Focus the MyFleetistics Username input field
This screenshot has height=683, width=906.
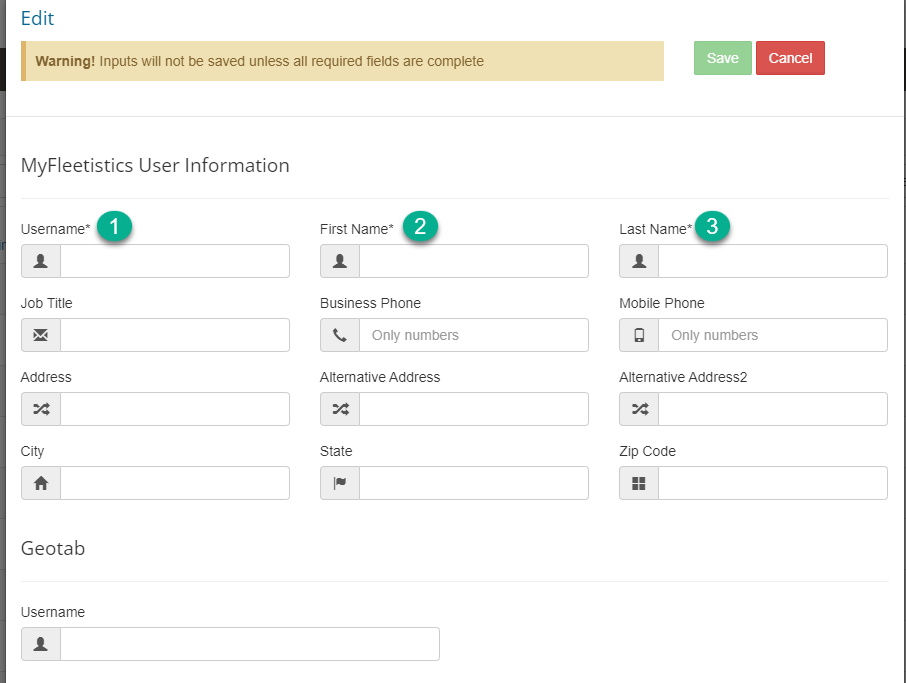[175, 261]
